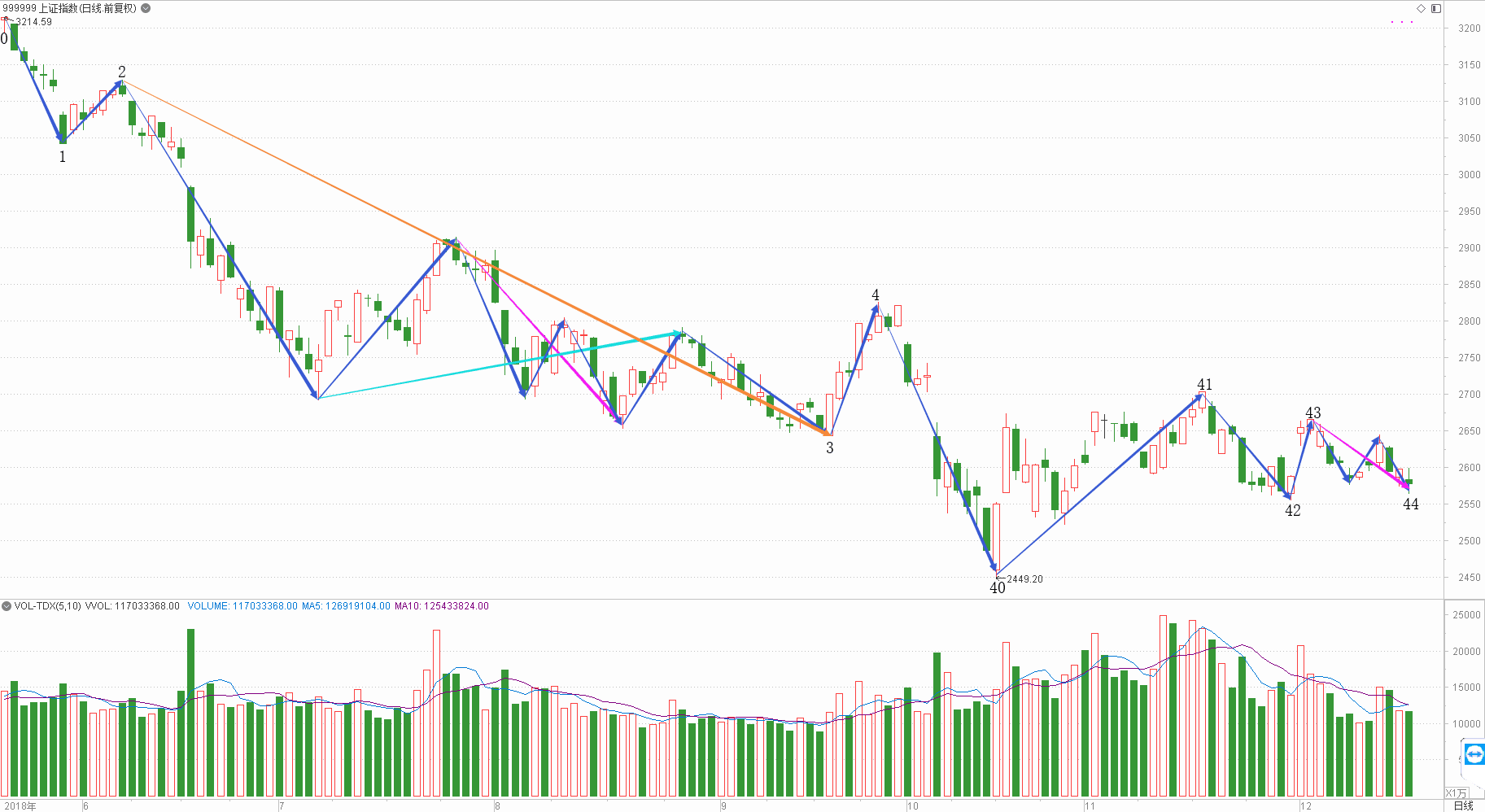The height and width of the screenshot is (812, 1485).
Task: Select wave label 3 trough marker
Action: [x=830, y=447]
